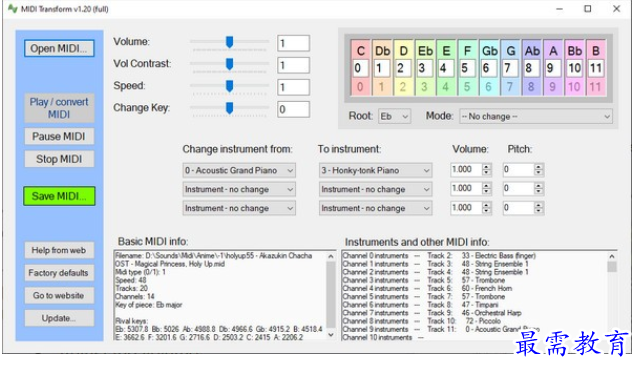Click the Vol Contrast slider handle
The image size is (637, 375).
click(x=230, y=64)
